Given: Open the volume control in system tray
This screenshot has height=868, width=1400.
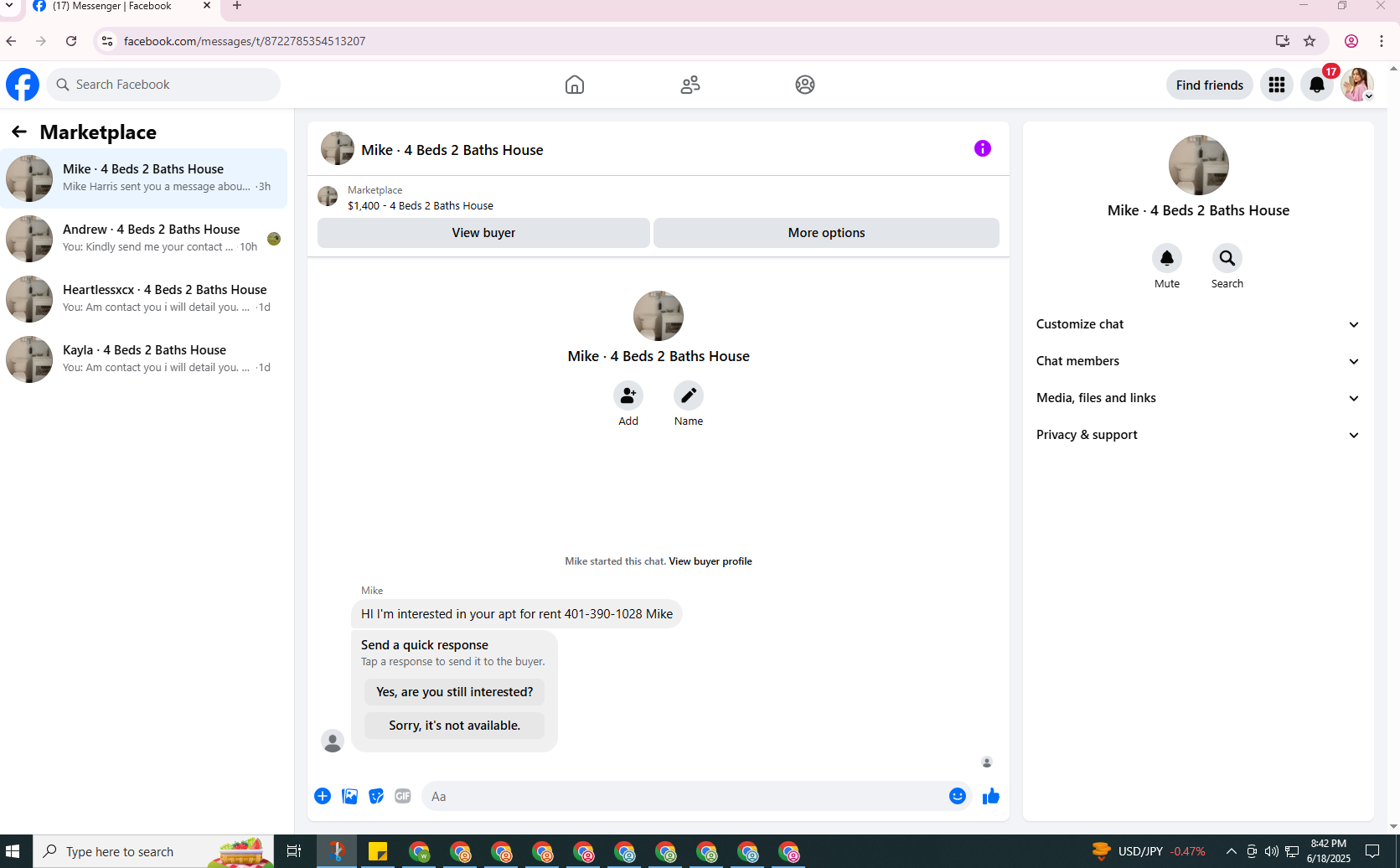Looking at the screenshot, I should click(1272, 851).
